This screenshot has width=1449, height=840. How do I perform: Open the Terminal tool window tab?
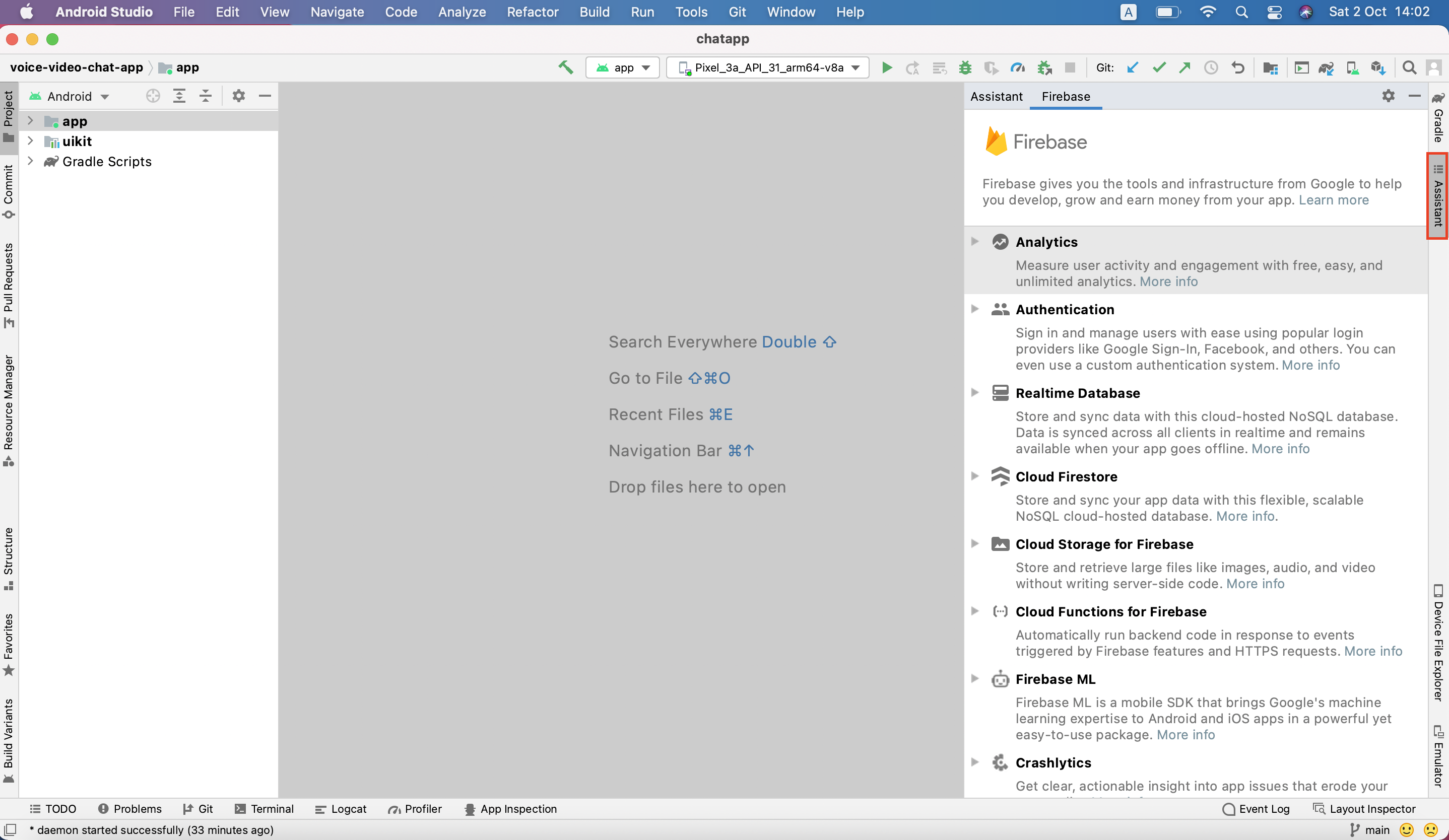pyautogui.click(x=265, y=809)
